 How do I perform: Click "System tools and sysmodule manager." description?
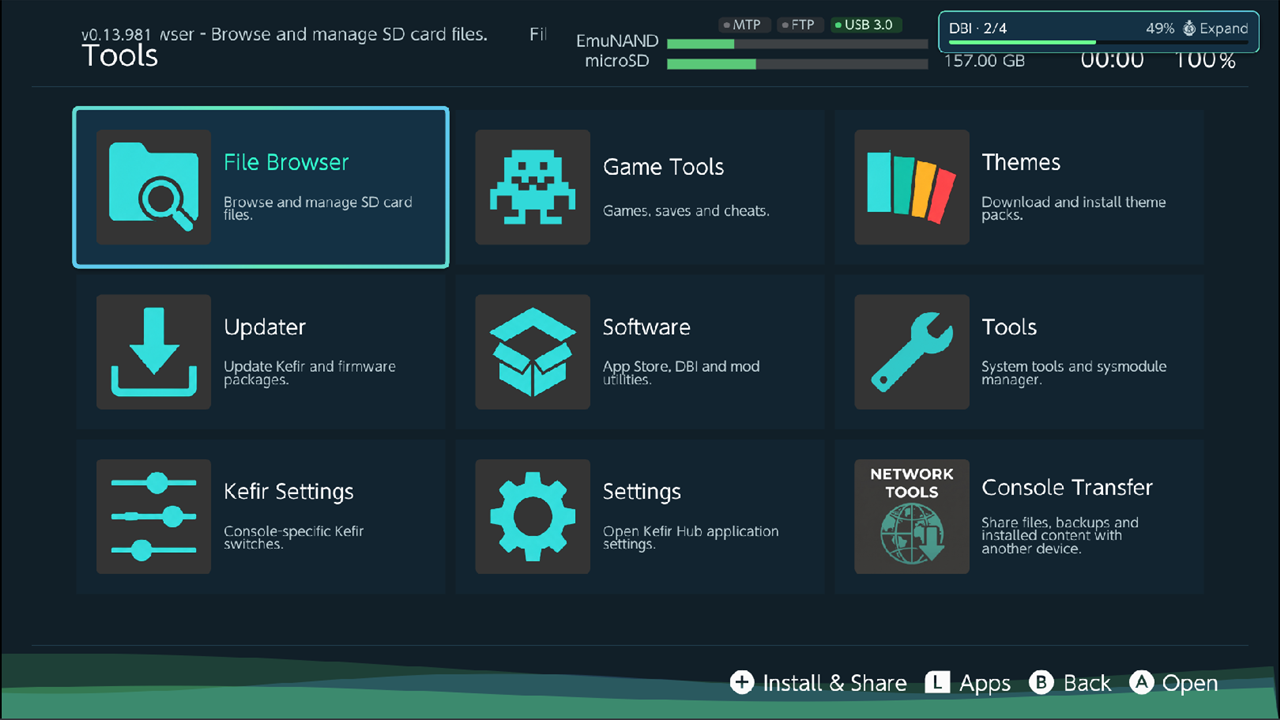coord(1074,373)
